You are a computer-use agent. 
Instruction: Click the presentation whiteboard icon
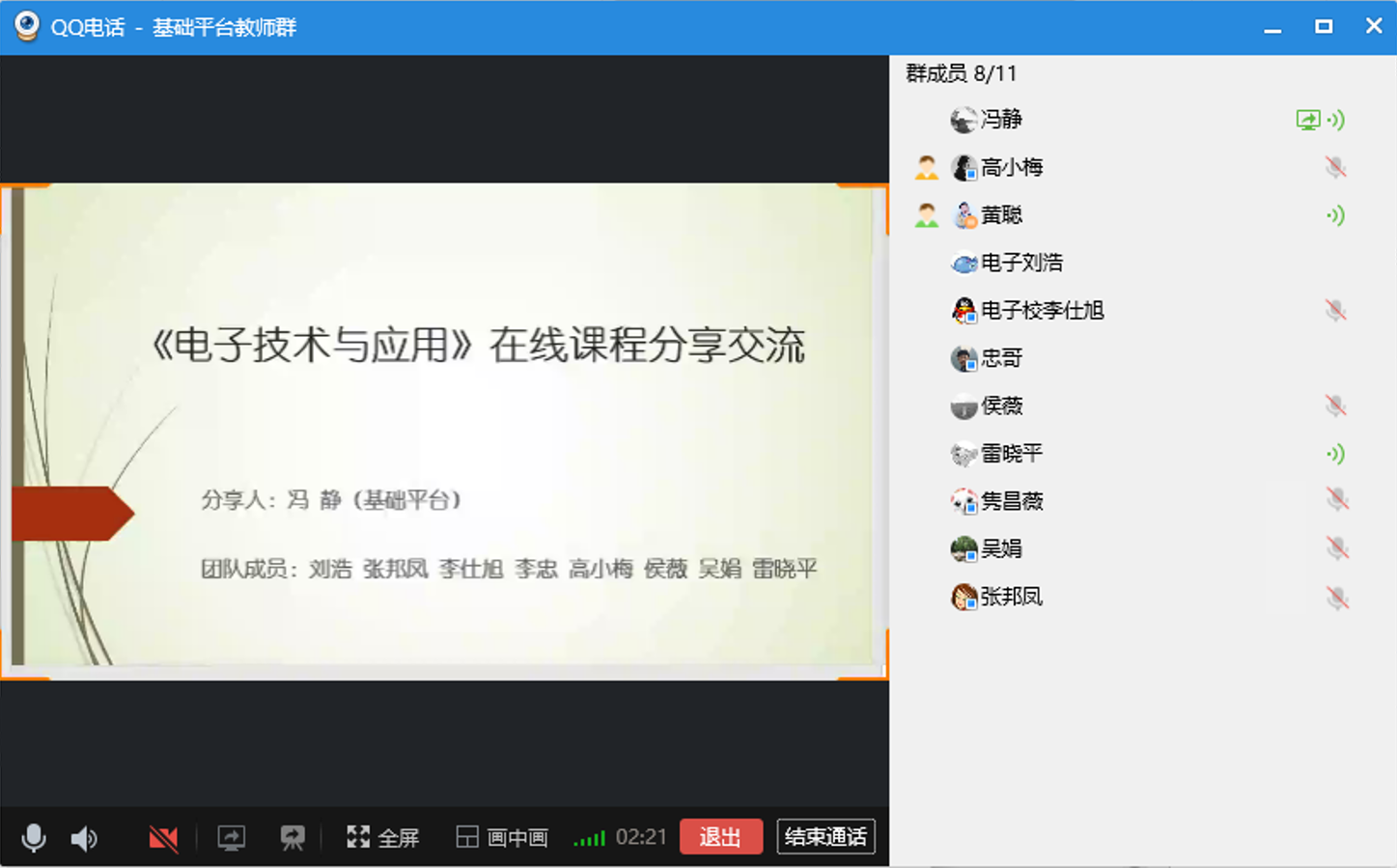coord(293,838)
